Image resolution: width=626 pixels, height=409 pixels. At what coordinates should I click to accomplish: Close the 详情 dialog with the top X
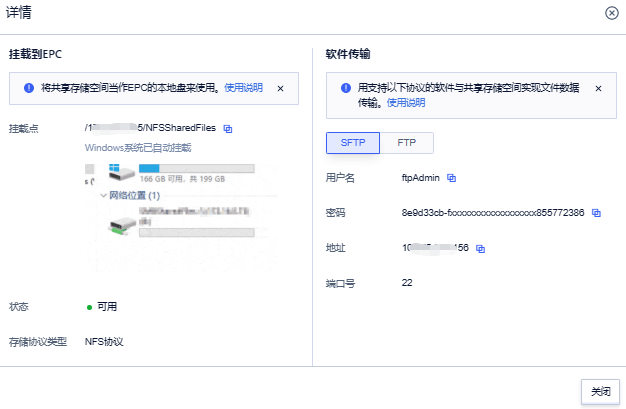(x=611, y=12)
